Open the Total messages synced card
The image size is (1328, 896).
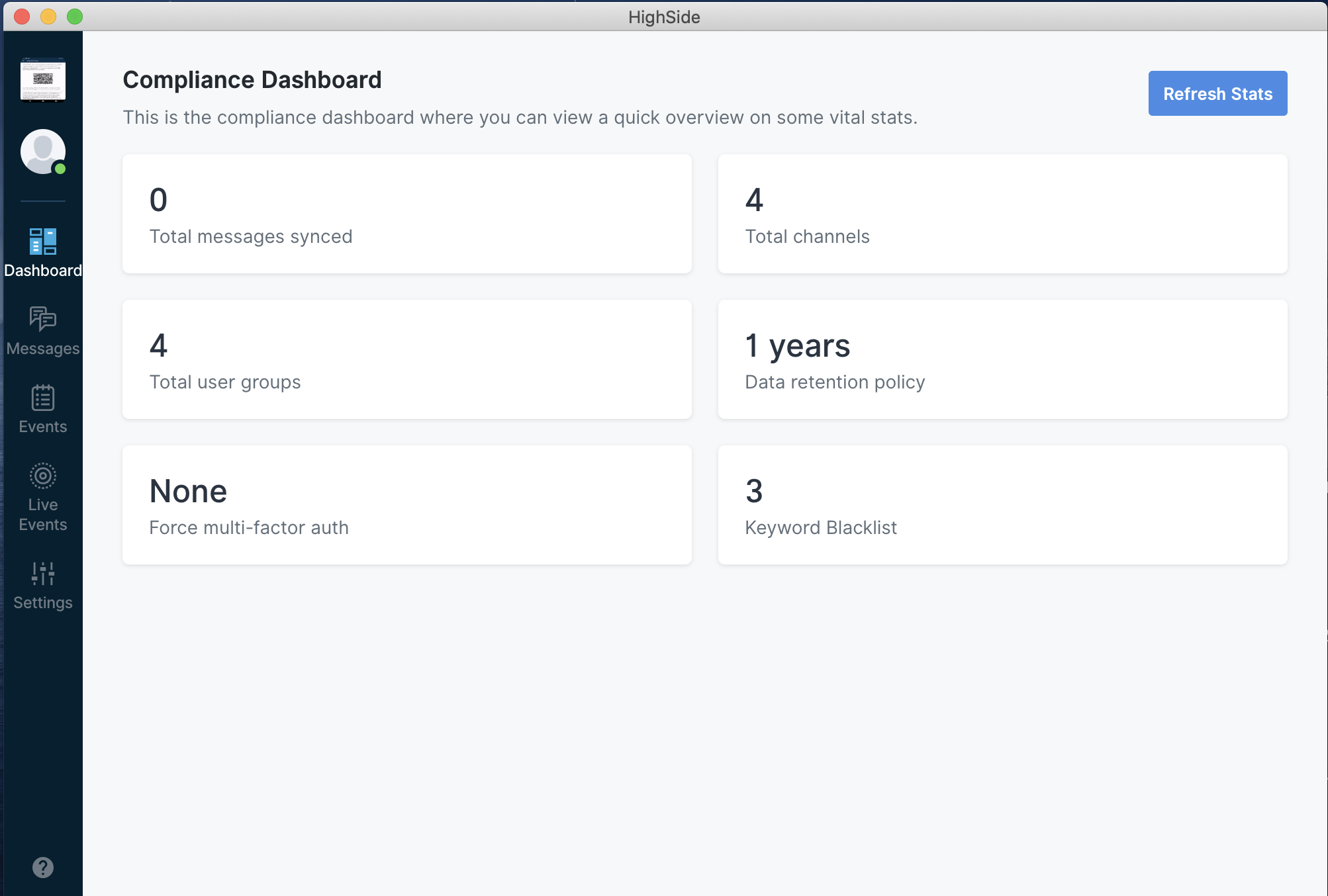pyautogui.click(x=407, y=214)
